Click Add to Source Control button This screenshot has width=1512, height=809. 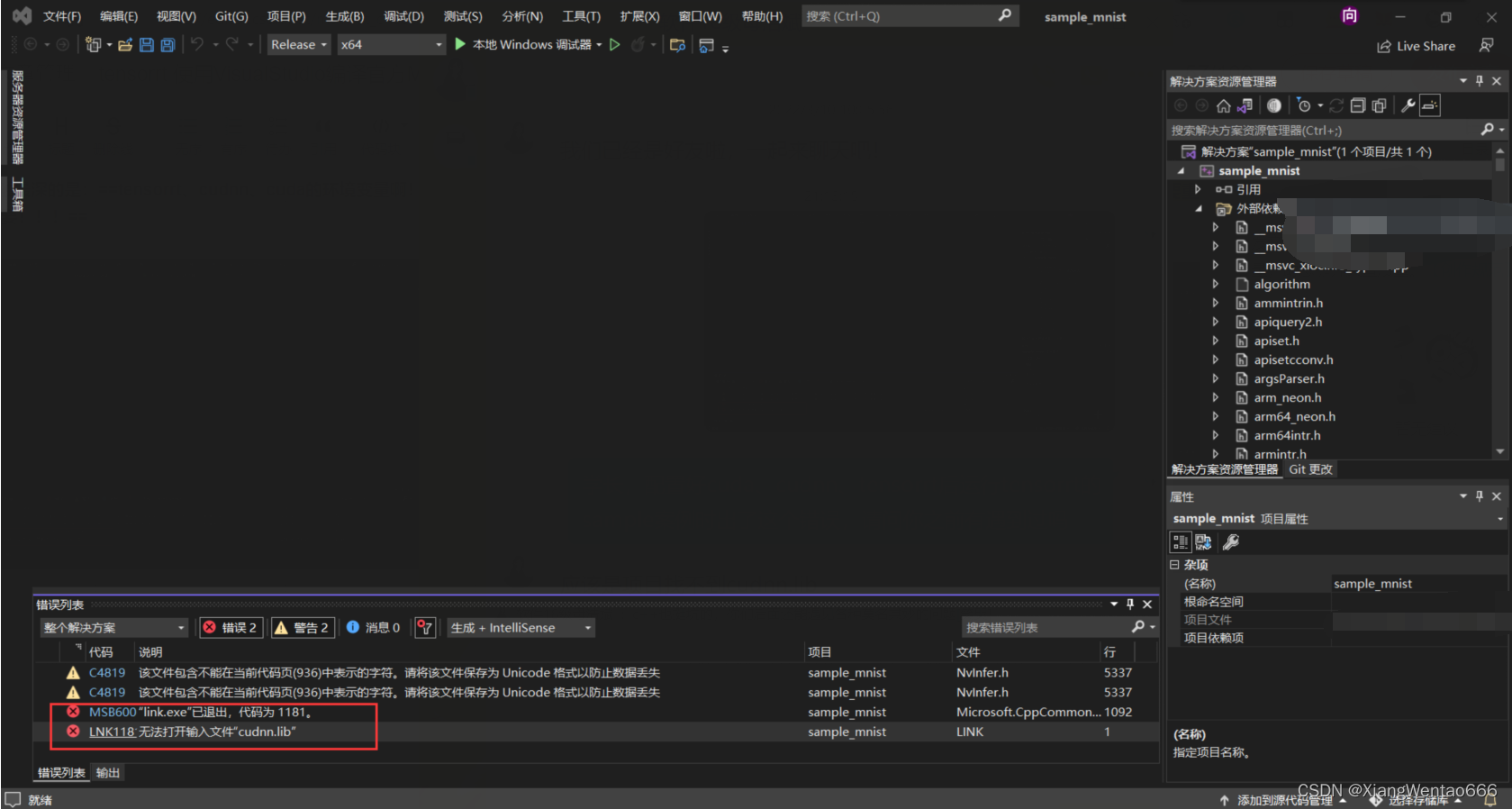(x=1282, y=800)
